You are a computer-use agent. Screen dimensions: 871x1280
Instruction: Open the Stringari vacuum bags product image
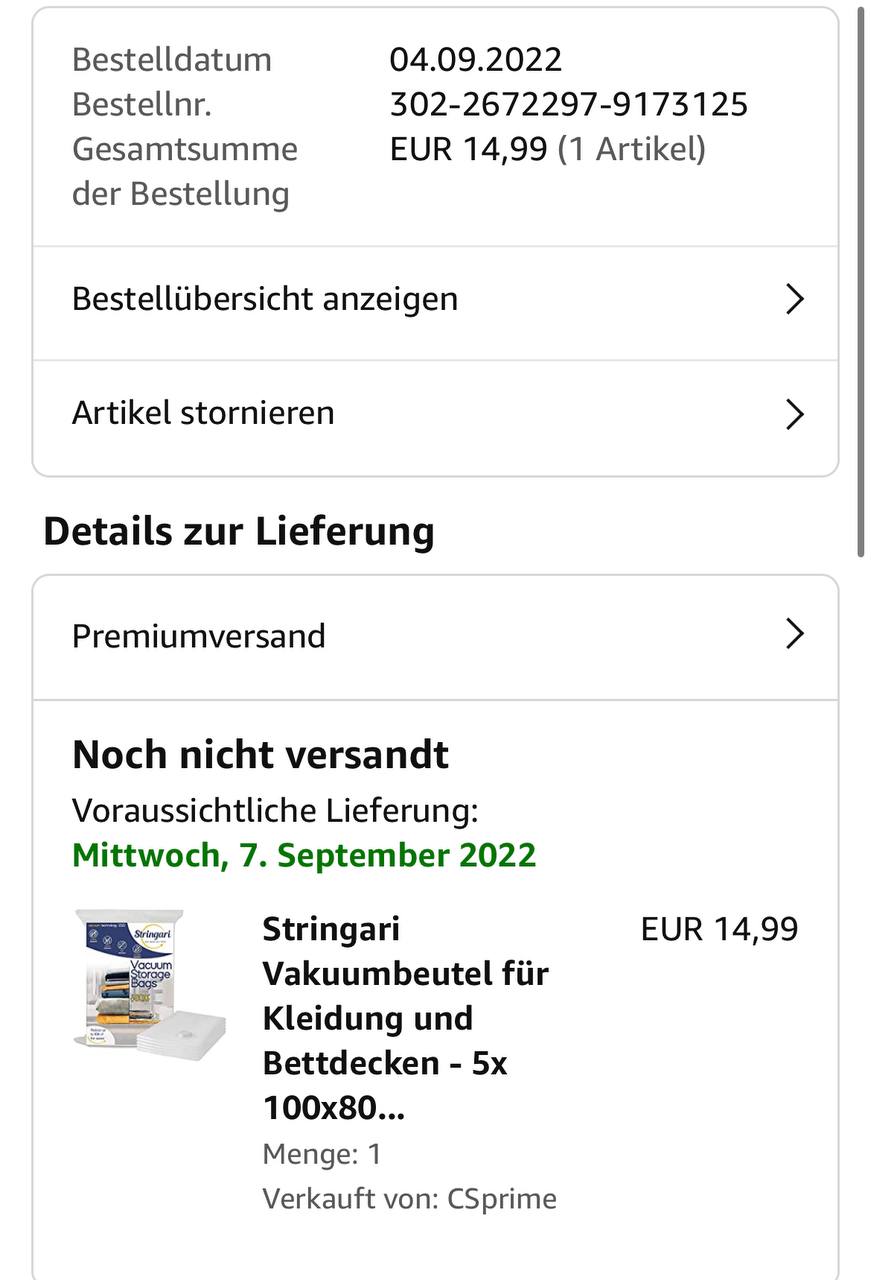pos(150,980)
